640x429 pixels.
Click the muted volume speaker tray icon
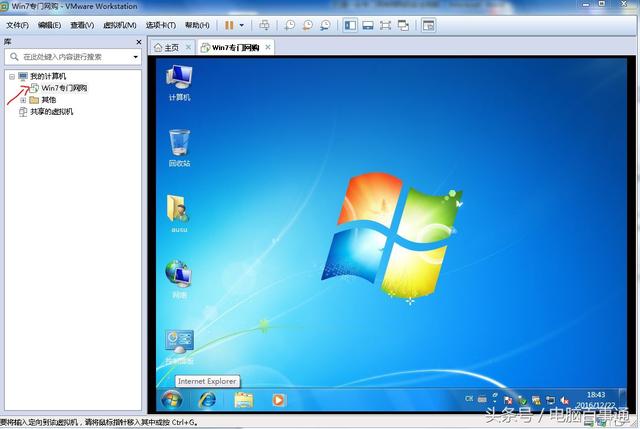click(564, 400)
